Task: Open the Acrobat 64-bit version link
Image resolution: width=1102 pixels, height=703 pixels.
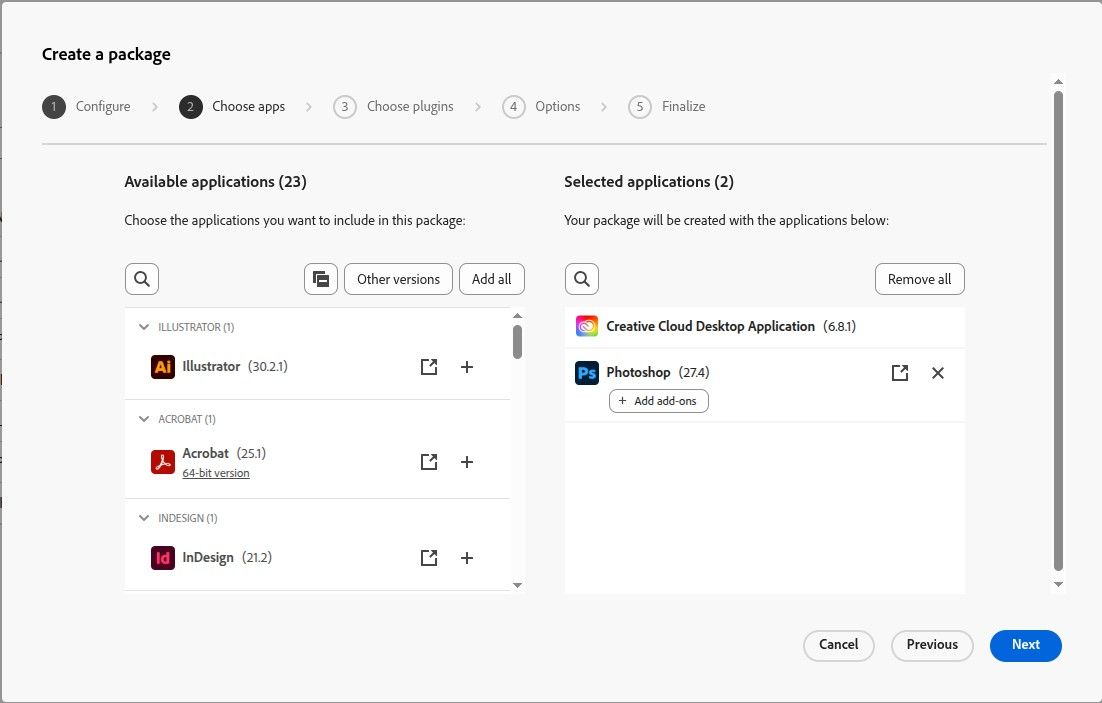Action: [x=216, y=473]
